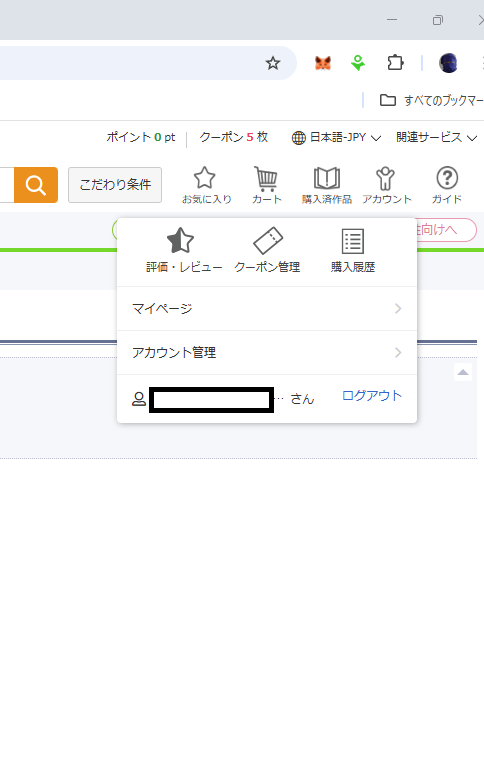Click the ログアウト link
The image size is (484, 774).
click(x=372, y=396)
